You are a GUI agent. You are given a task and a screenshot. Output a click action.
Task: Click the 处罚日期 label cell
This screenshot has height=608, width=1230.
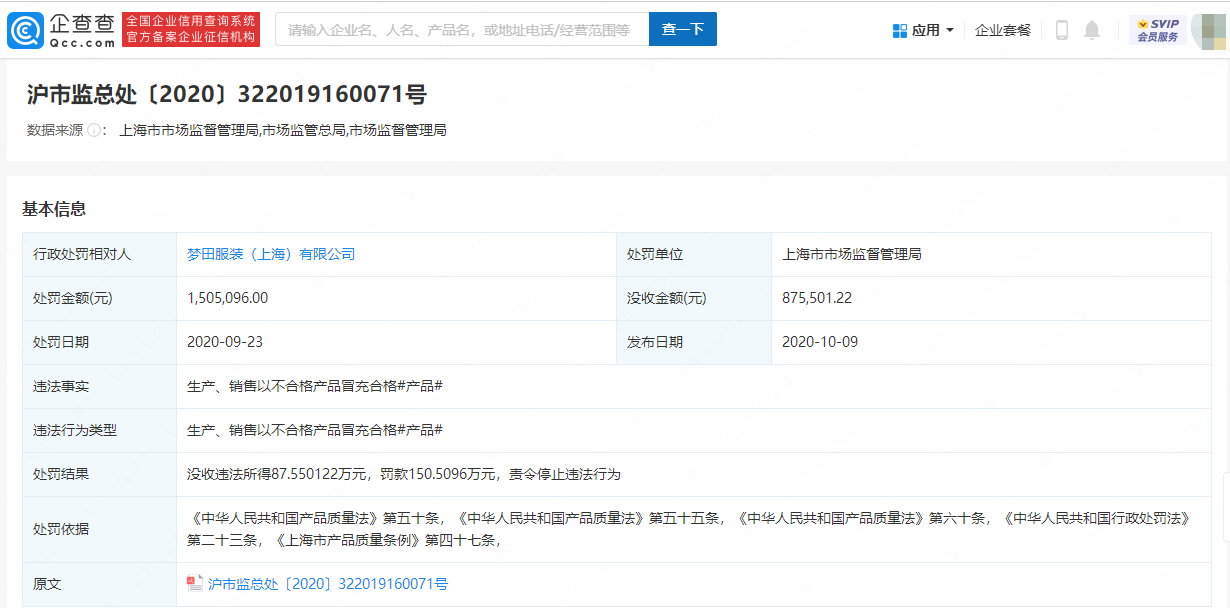99,342
